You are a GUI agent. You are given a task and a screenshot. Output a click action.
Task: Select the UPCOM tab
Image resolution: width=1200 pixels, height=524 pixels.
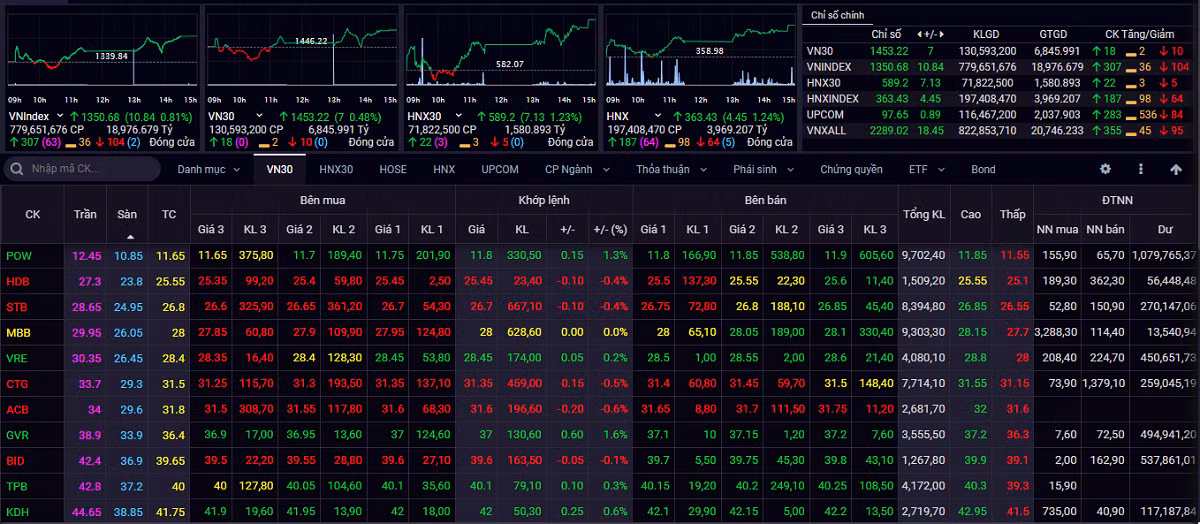[x=500, y=169]
